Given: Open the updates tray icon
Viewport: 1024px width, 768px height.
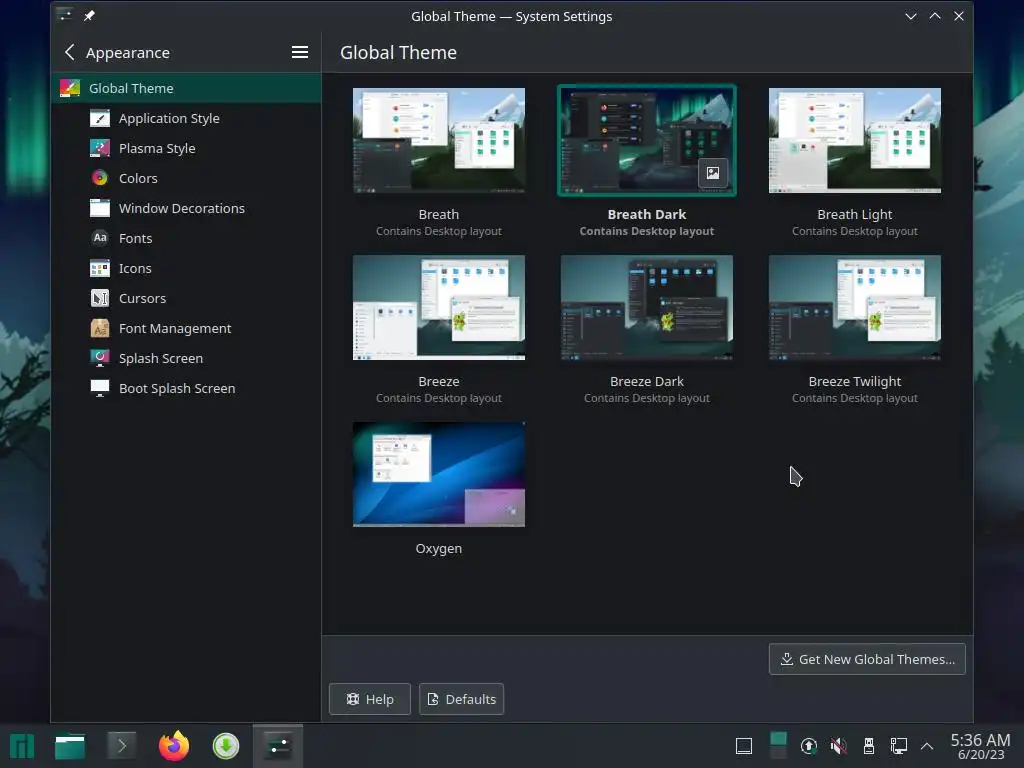Looking at the screenshot, I should coord(808,746).
